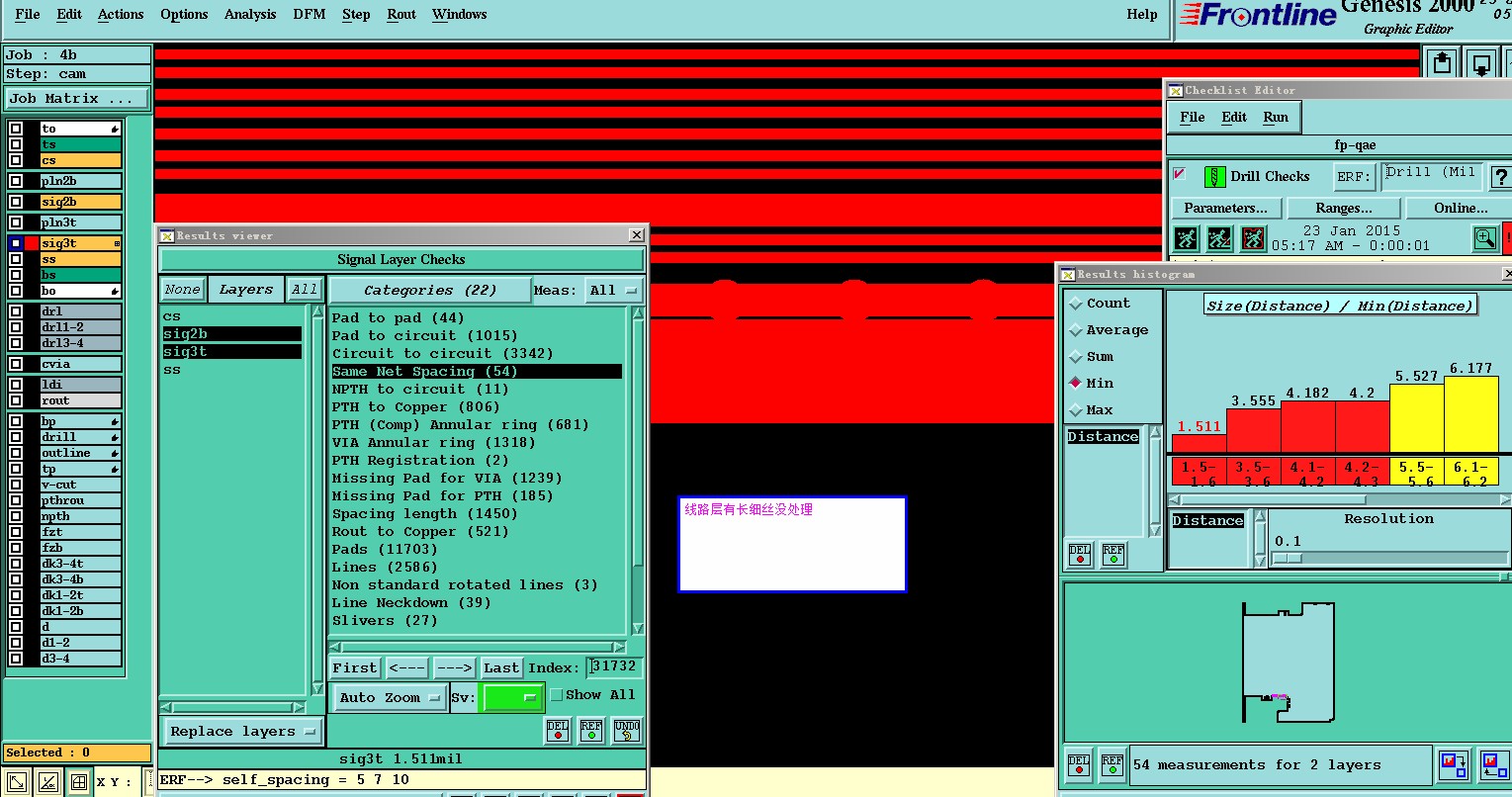Select the Count radio option
The width and height of the screenshot is (1512, 797).
coord(1076,304)
